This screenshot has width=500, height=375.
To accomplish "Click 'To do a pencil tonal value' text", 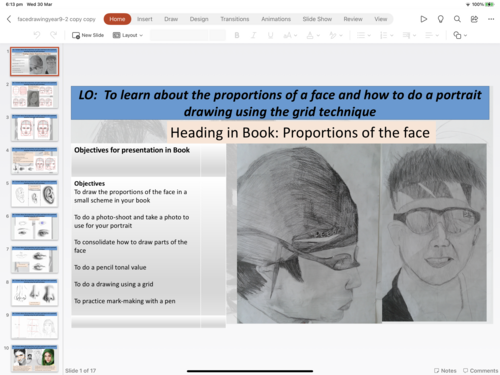I will (110, 267).
